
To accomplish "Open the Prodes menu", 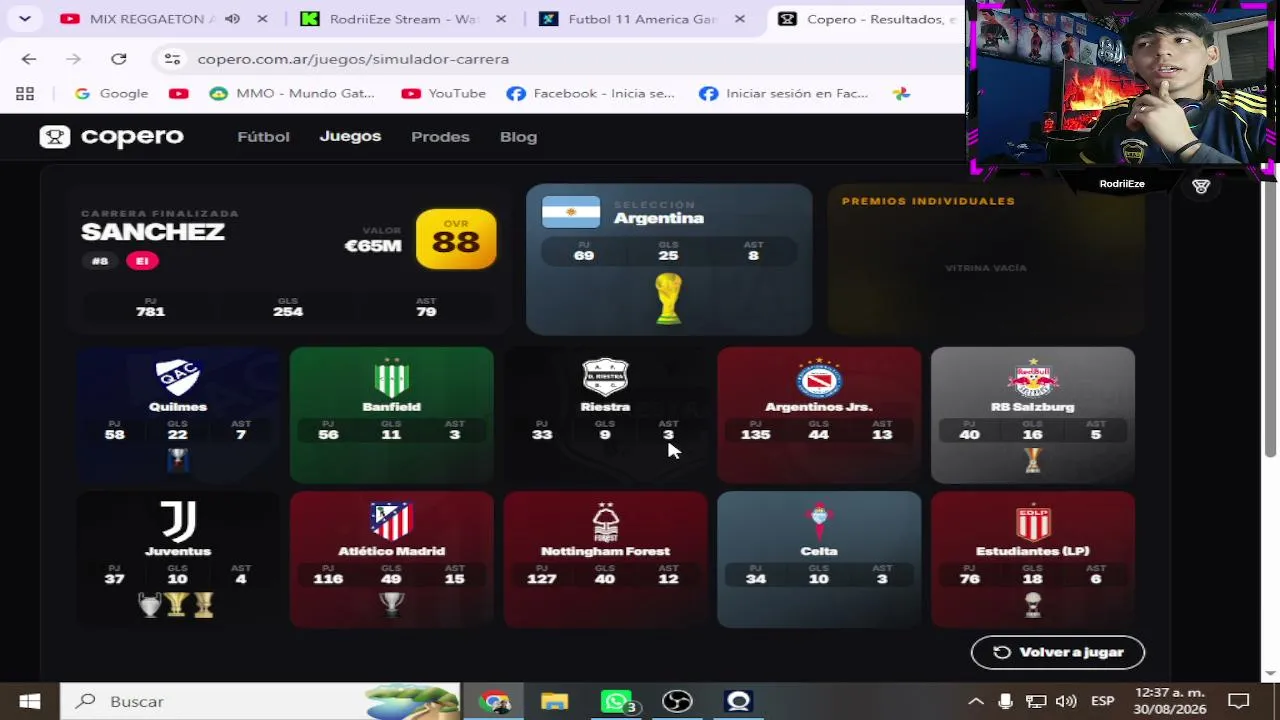I will (x=440, y=137).
